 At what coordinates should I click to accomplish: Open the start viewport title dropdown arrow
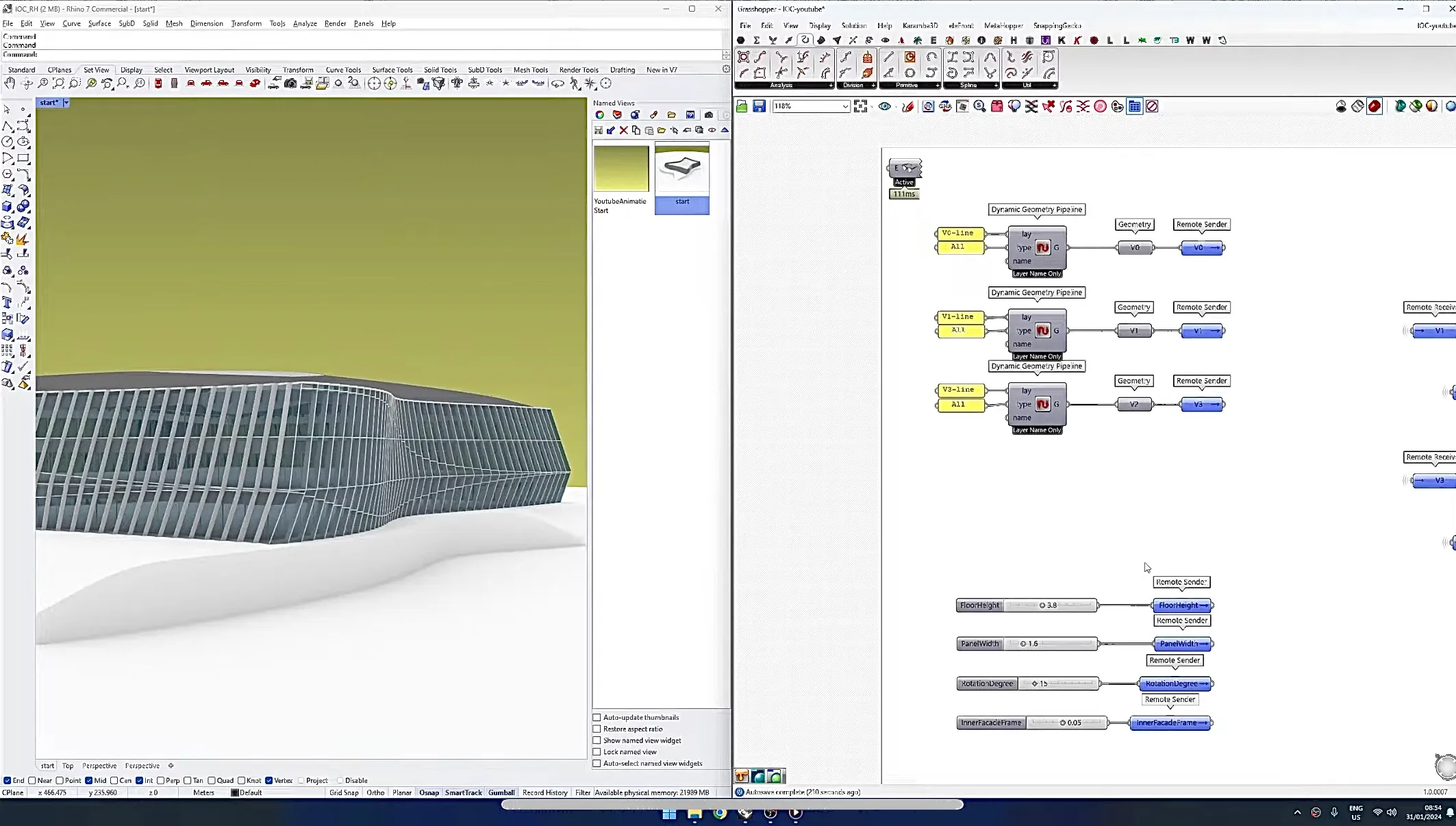(66, 103)
